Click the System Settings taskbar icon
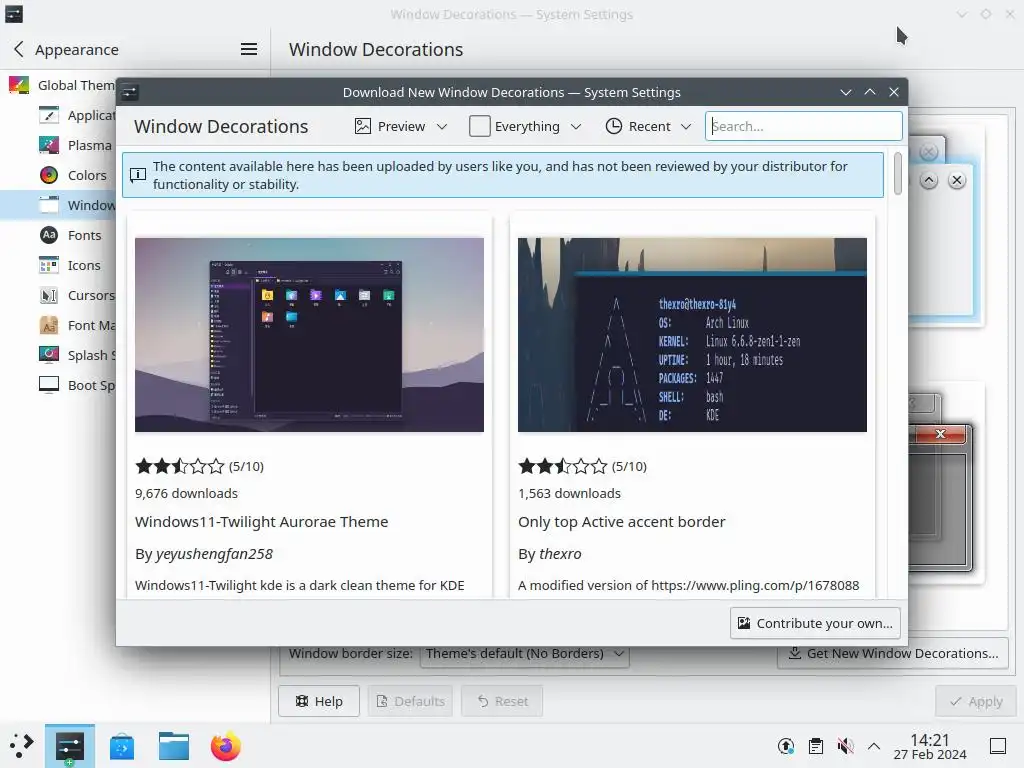1024x768 pixels. tap(70, 746)
